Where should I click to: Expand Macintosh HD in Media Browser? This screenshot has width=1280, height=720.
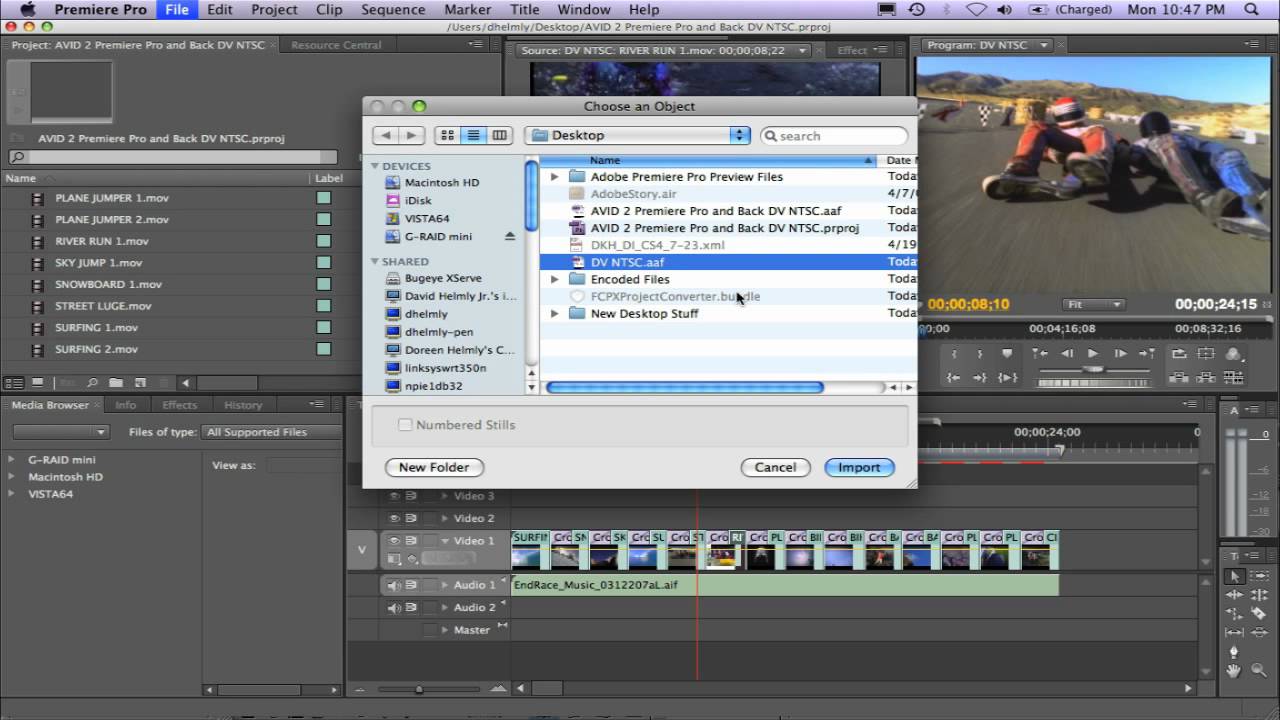(x=12, y=477)
